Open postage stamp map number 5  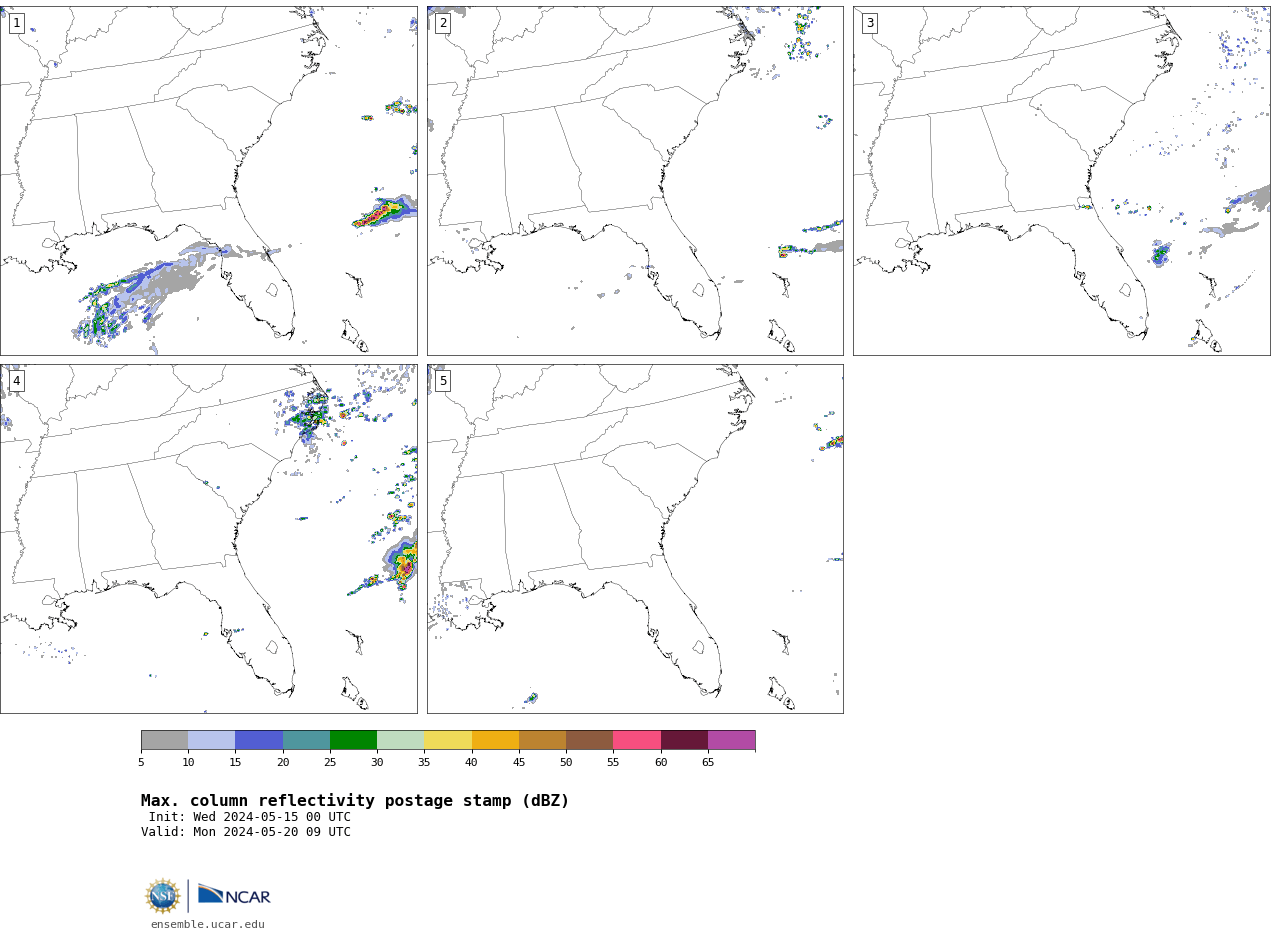tap(635, 539)
